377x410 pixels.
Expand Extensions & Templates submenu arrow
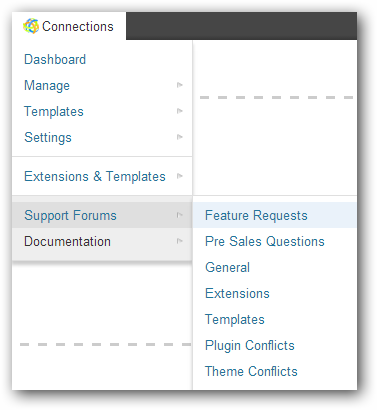point(180,176)
